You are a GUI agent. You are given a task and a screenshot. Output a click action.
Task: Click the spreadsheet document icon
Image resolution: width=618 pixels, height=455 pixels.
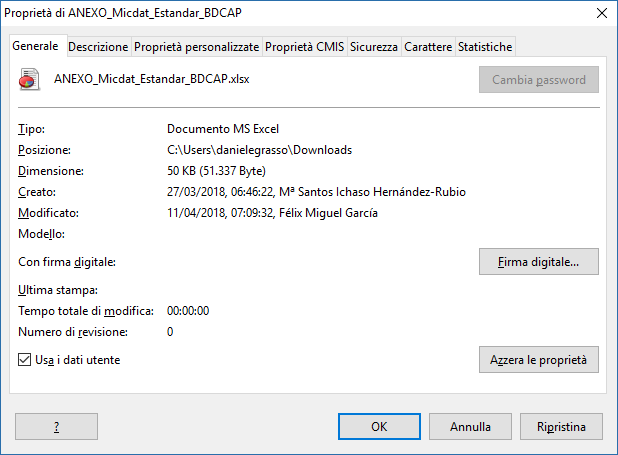pyautogui.click(x=30, y=79)
